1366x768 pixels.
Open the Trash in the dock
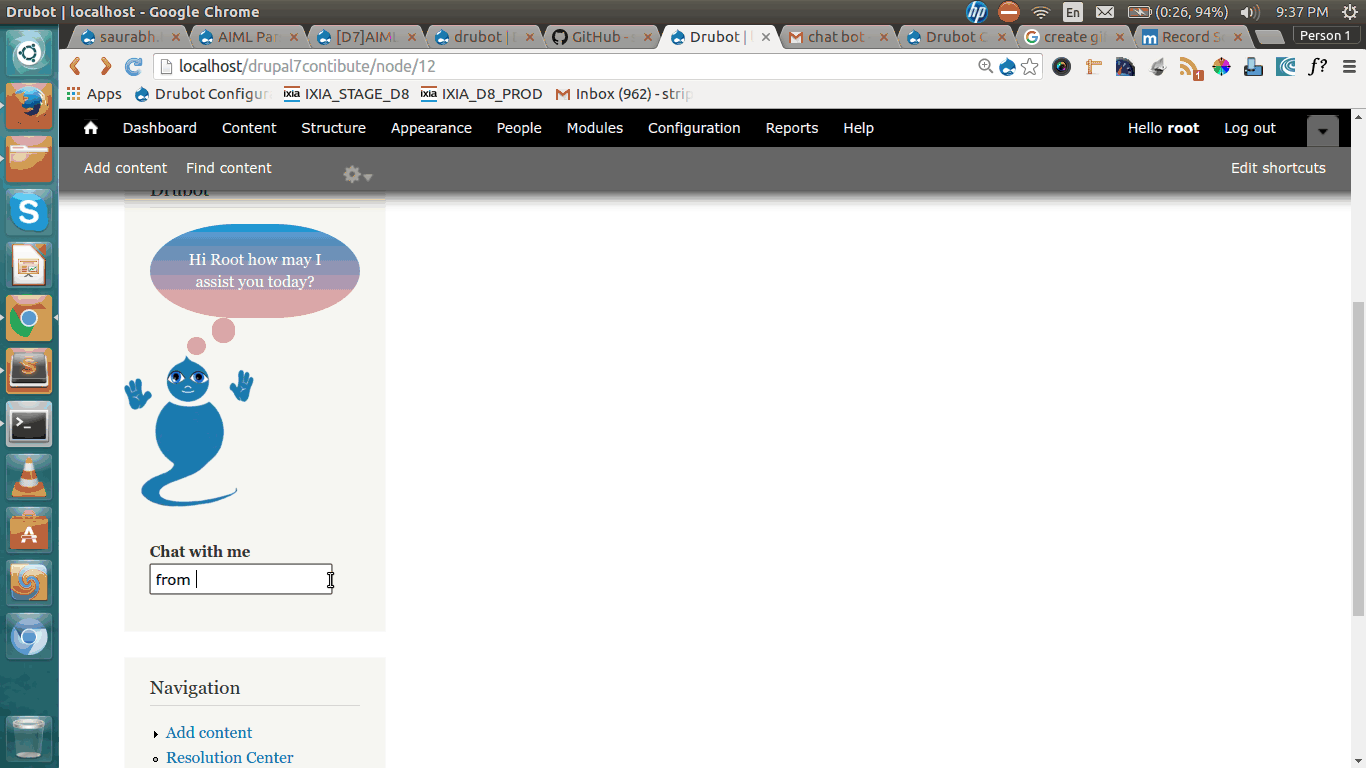pyautogui.click(x=29, y=739)
